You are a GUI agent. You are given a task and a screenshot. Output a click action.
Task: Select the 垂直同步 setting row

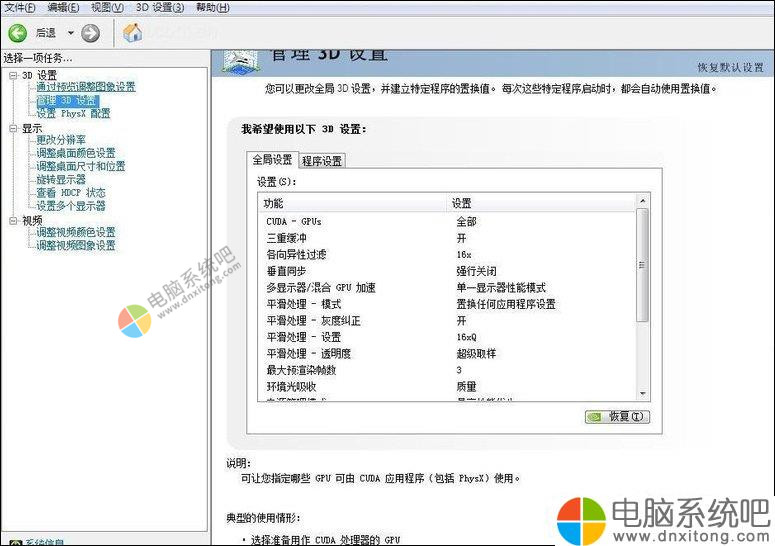447,271
